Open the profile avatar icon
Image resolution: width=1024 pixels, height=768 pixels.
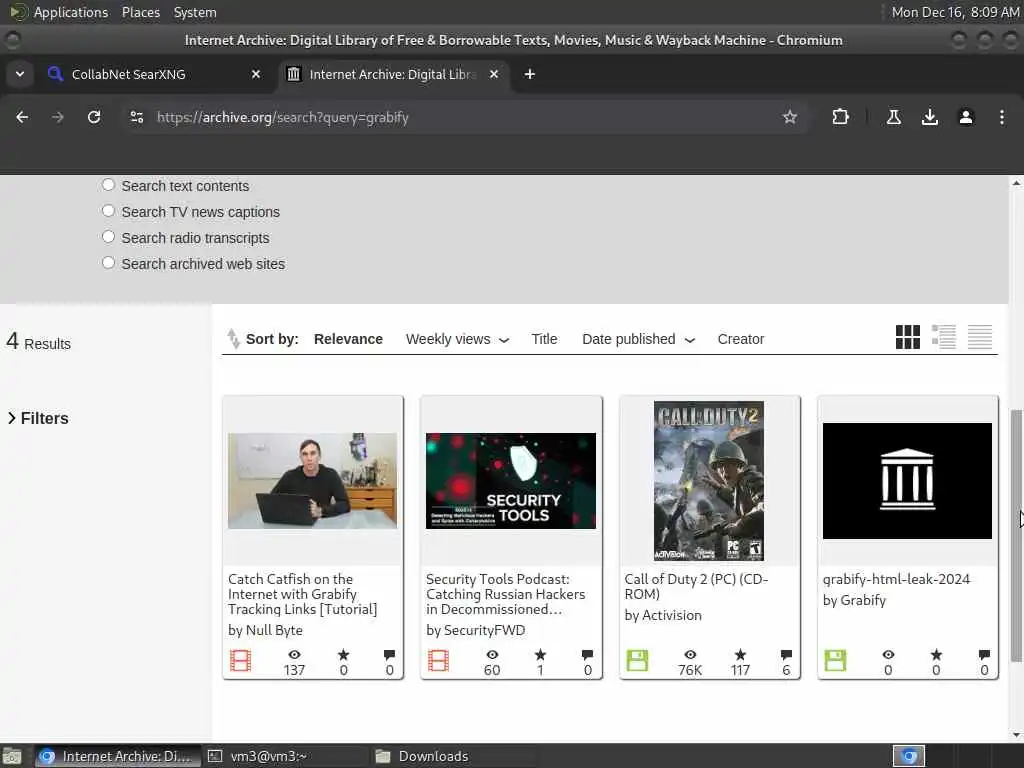click(x=965, y=117)
